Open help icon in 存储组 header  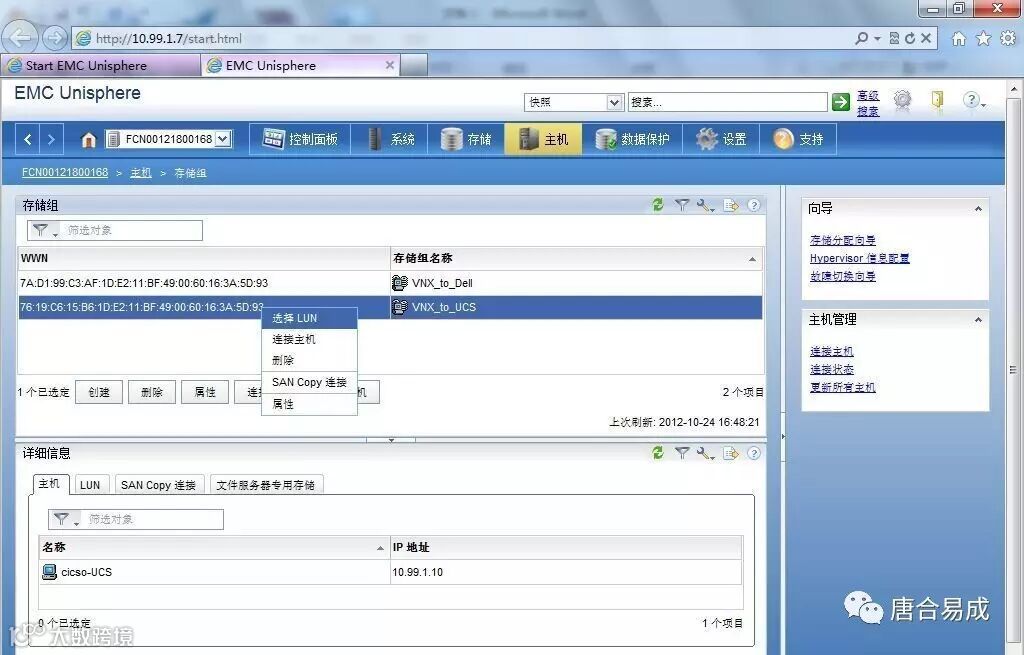(x=754, y=205)
